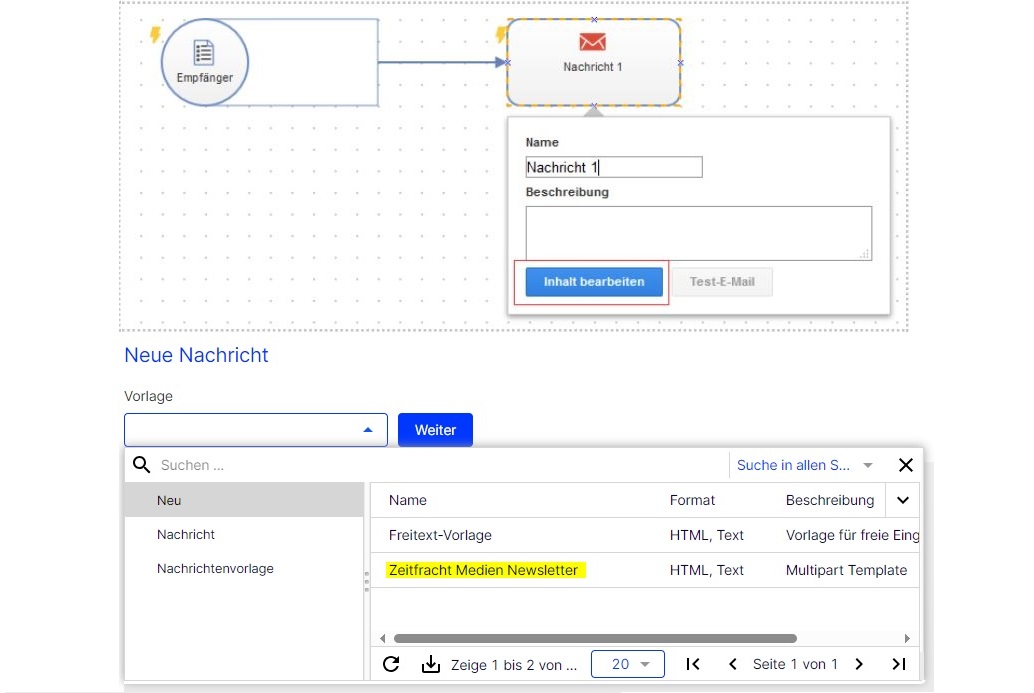Click the Name input field
This screenshot has width=1034, height=693.
[x=614, y=167]
